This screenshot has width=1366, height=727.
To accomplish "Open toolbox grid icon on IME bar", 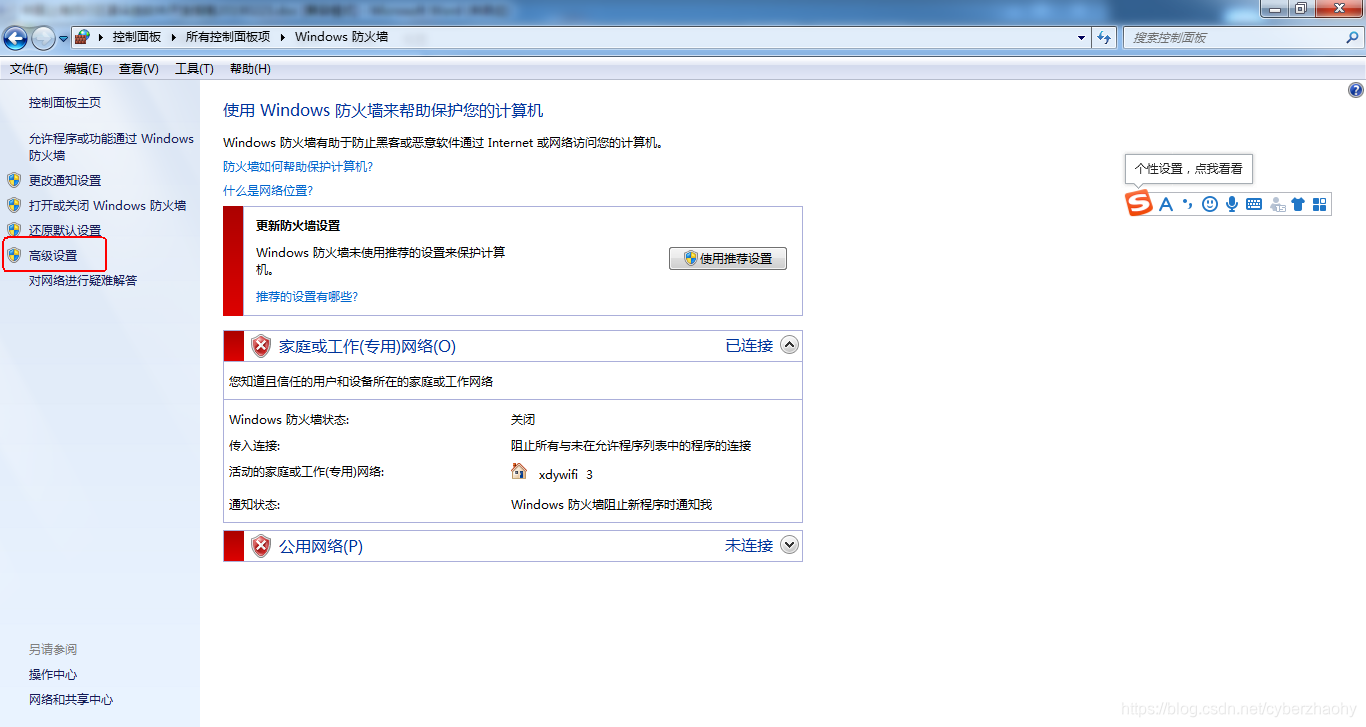I will 1320,204.
